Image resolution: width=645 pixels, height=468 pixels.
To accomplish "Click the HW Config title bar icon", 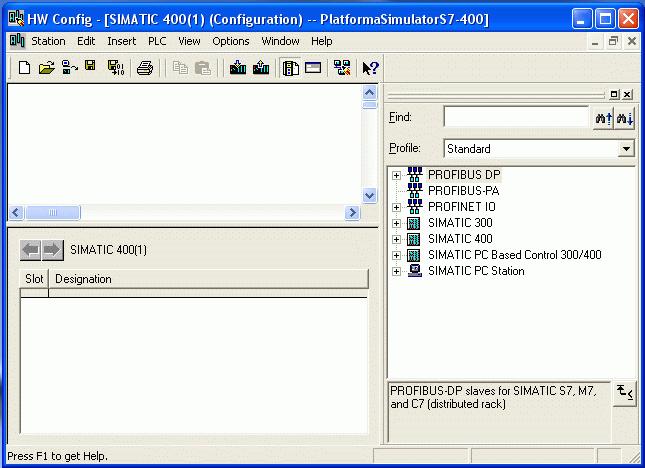I will [16, 19].
